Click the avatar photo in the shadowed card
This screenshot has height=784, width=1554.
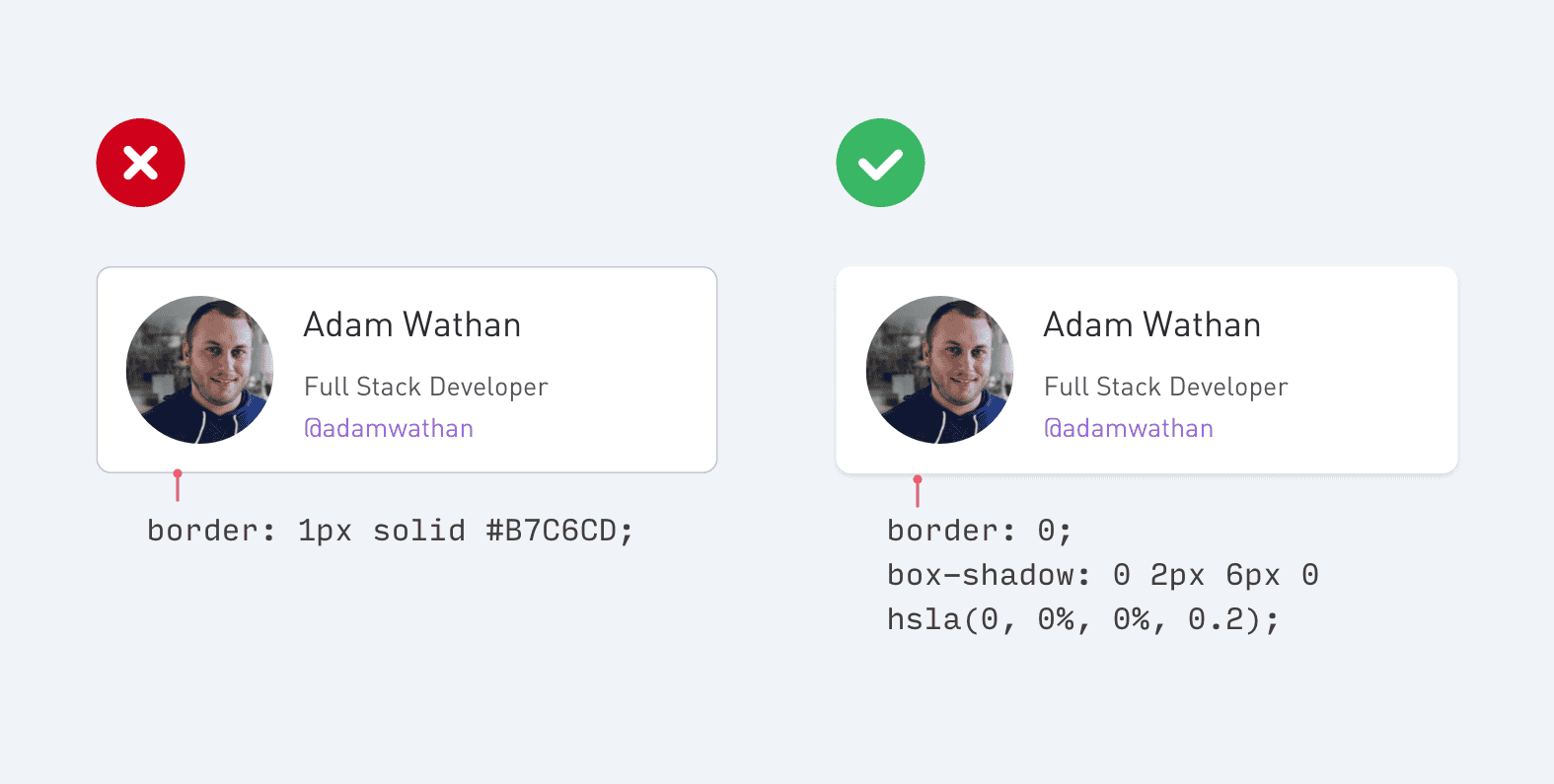[x=940, y=370]
